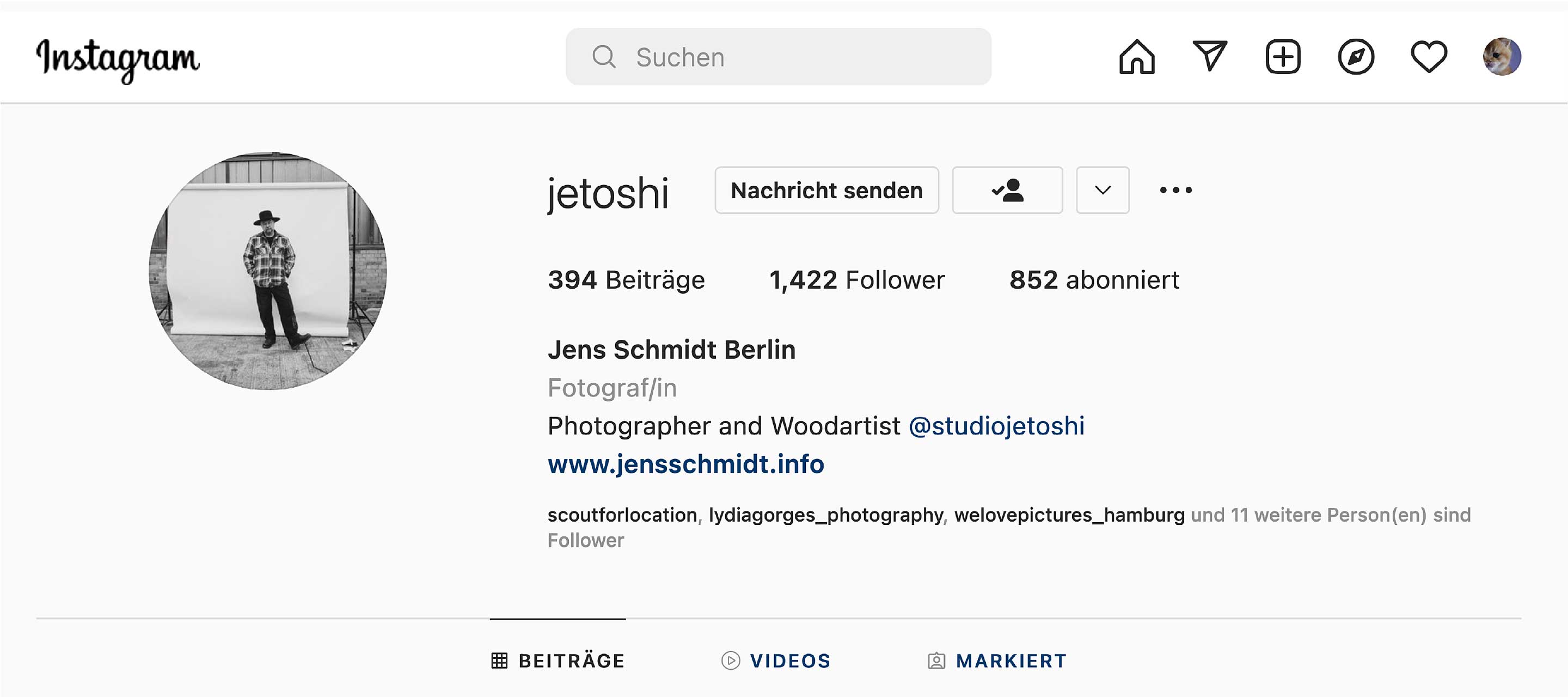Select the Beiträge tab

coord(558,661)
